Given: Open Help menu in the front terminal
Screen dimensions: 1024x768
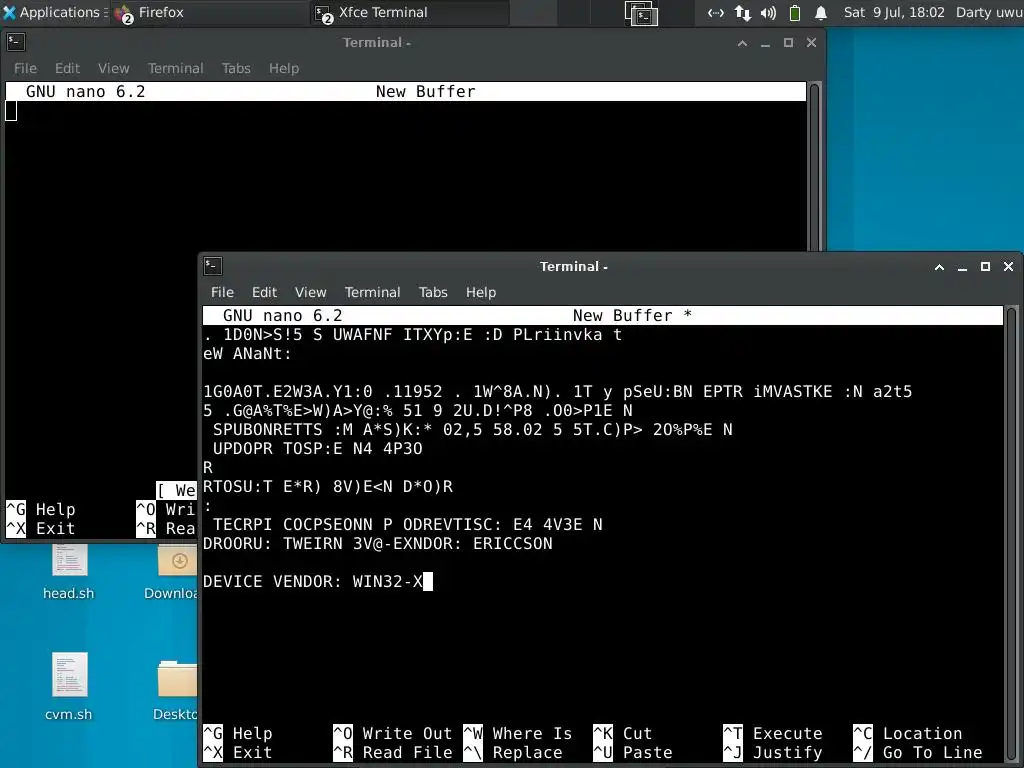Looking at the screenshot, I should click(481, 292).
